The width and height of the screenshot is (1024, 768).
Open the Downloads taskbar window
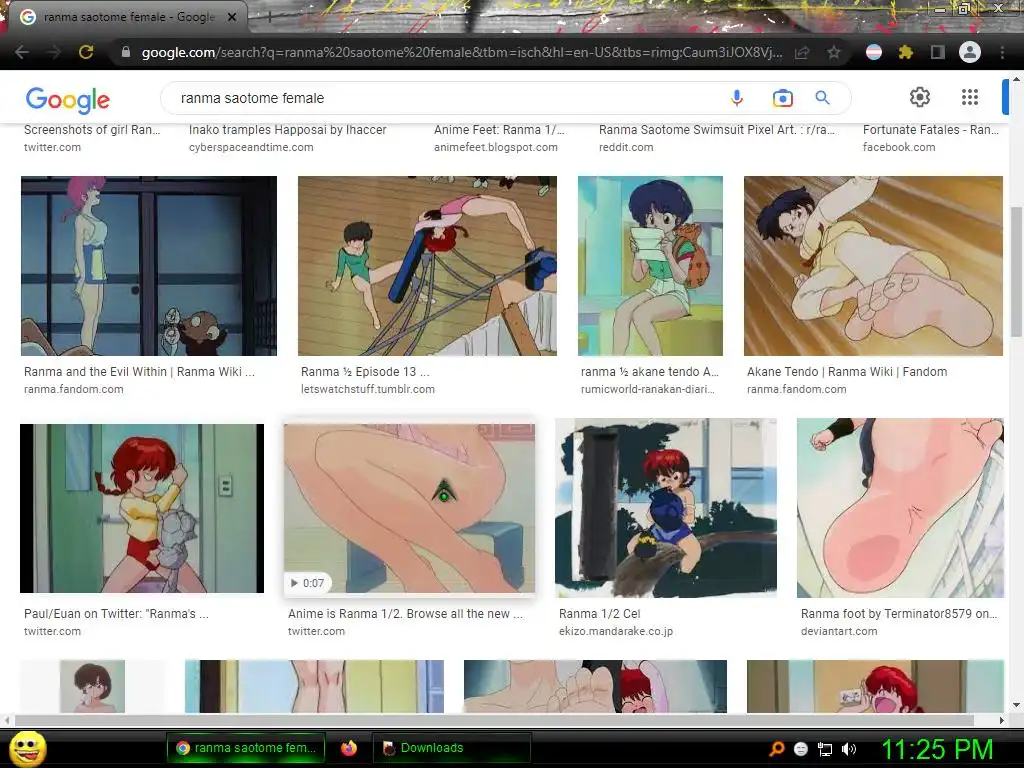click(x=451, y=748)
